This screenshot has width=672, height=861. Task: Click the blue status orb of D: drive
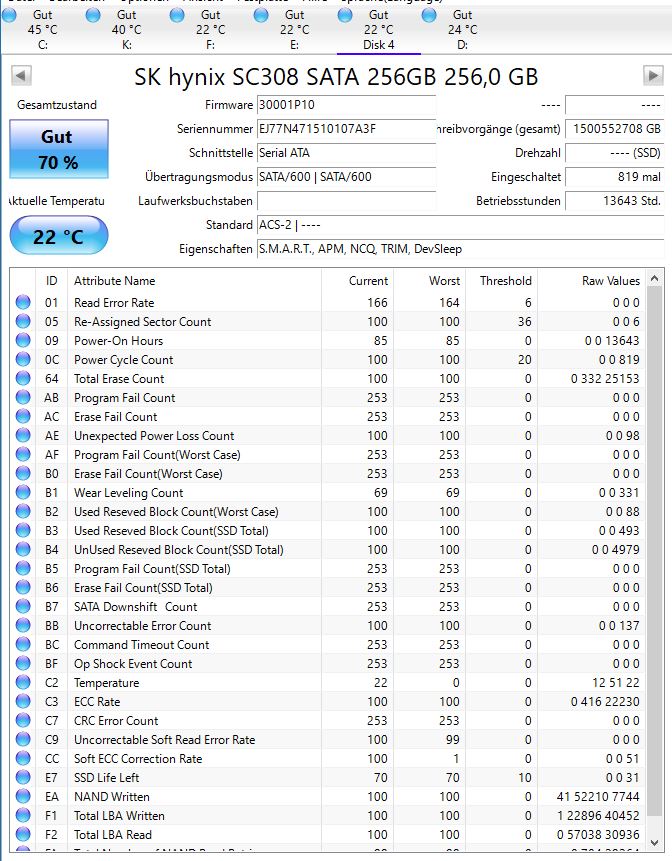429,15
